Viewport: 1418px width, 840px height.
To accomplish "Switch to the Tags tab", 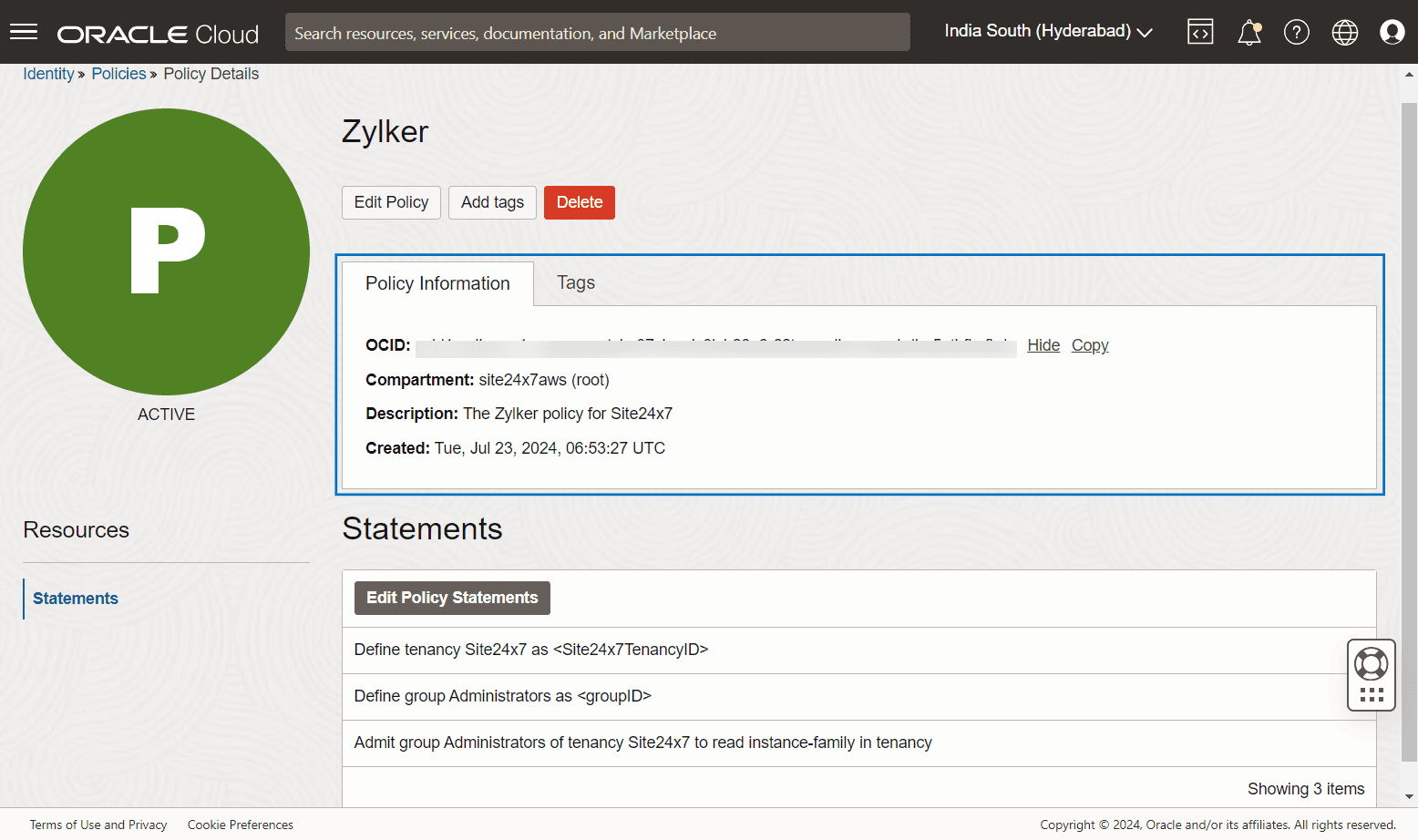I will pos(575,283).
